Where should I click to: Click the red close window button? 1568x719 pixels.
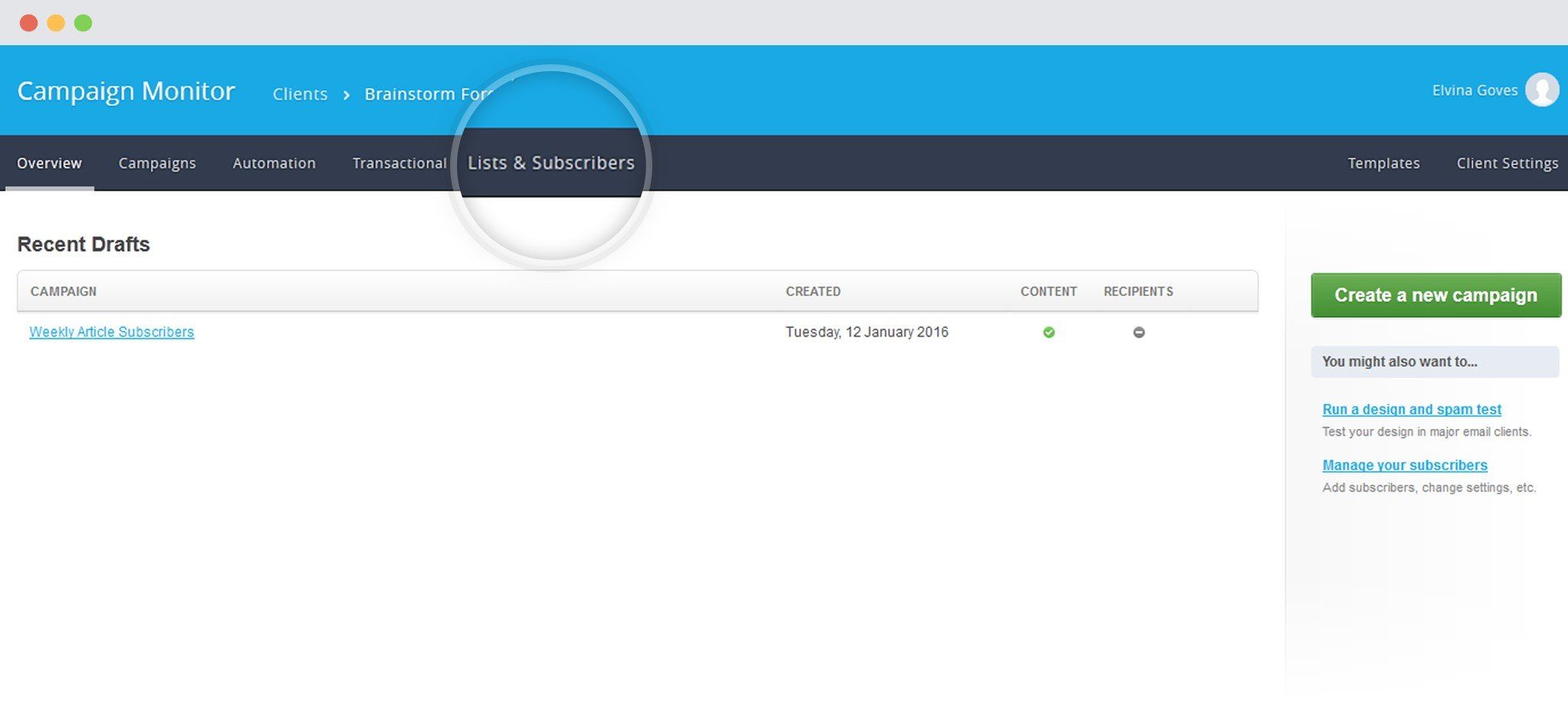[28, 23]
